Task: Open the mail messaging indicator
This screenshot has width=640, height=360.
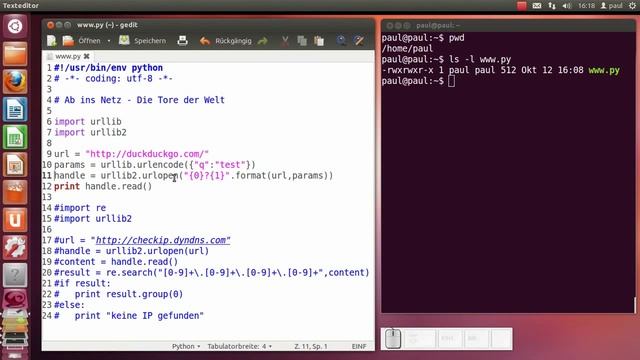Action: 537,5
